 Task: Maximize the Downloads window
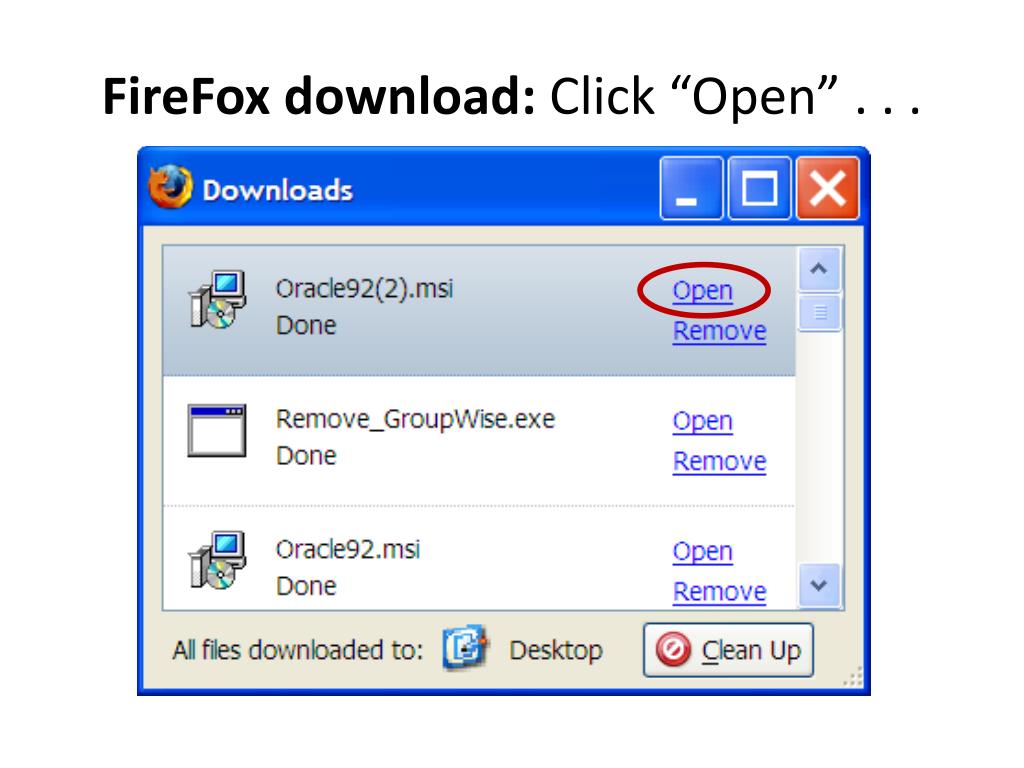click(760, 188)
